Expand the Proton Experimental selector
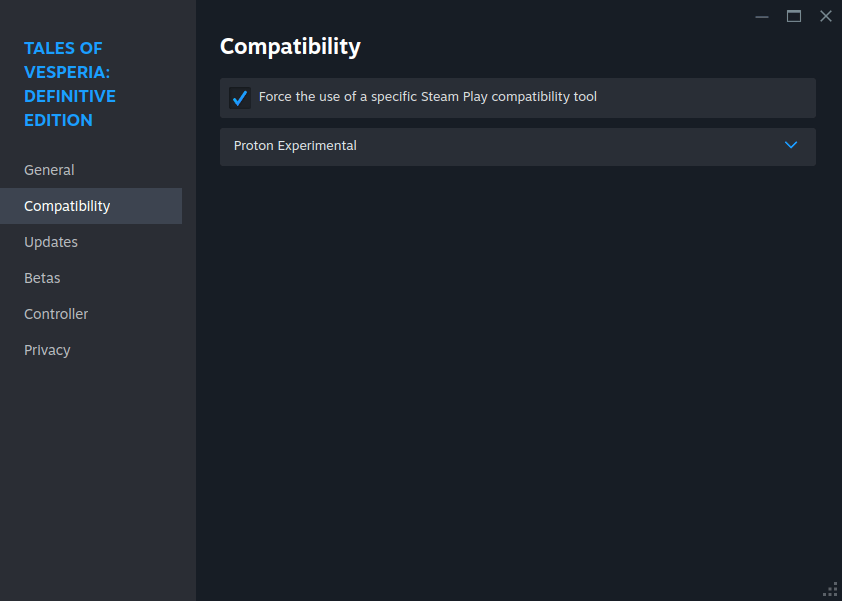The width and height of the screenshot is (842, 601). point(517,146)
